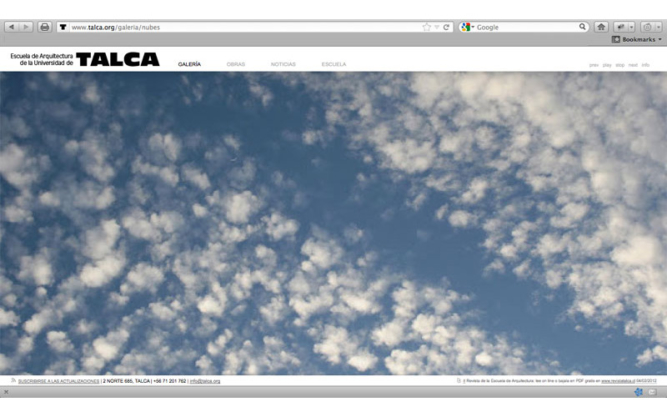Click the prev slideshow control
This screenshot has height=417, width=667.
pos(594,65)
